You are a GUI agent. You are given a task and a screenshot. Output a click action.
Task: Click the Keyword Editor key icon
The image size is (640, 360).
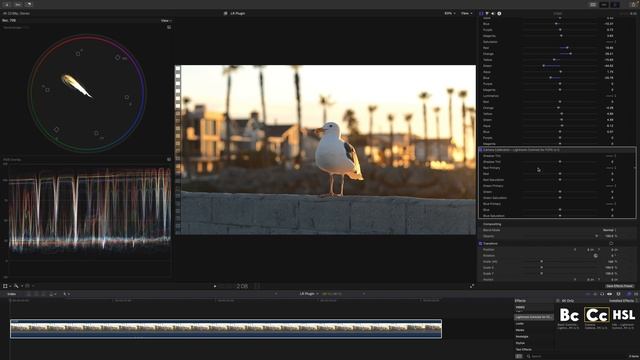tap(18, 4)
